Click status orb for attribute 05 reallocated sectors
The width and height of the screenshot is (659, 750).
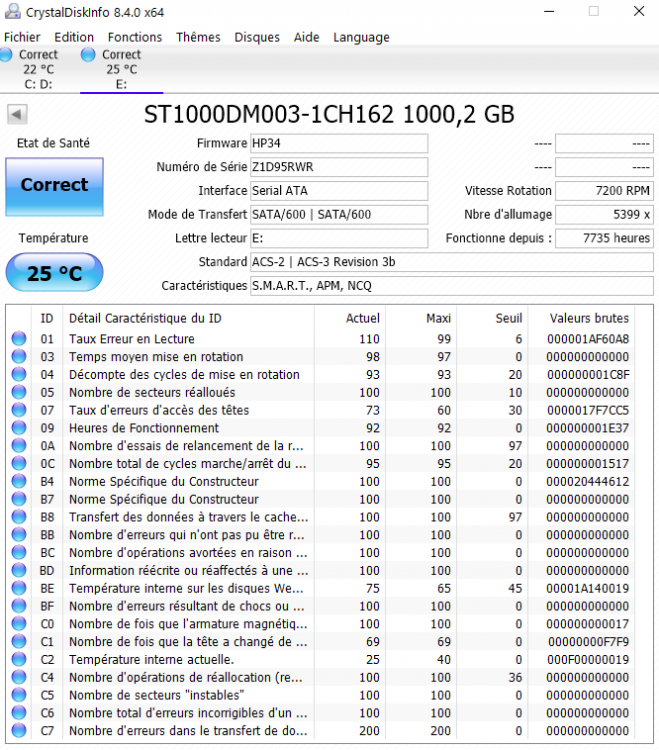tap(19, 393)
